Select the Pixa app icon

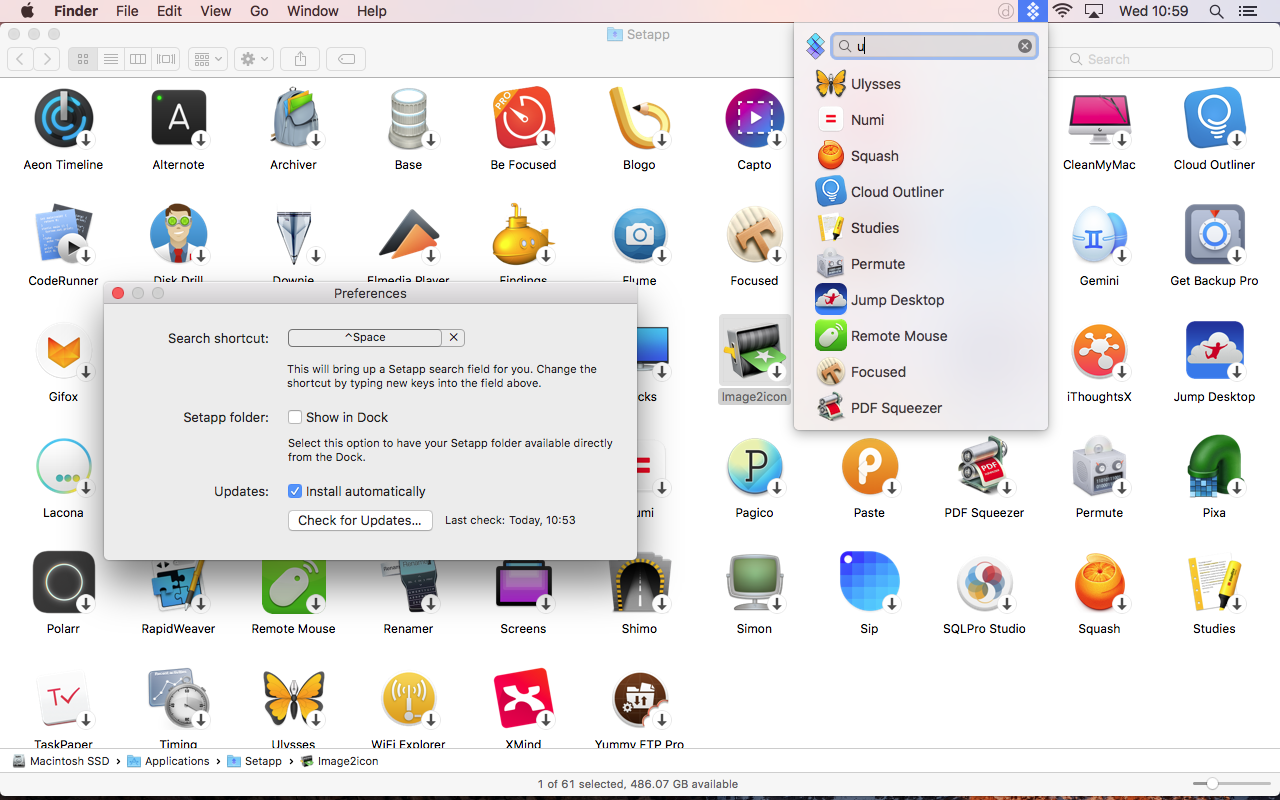(x=1214, y=466)
